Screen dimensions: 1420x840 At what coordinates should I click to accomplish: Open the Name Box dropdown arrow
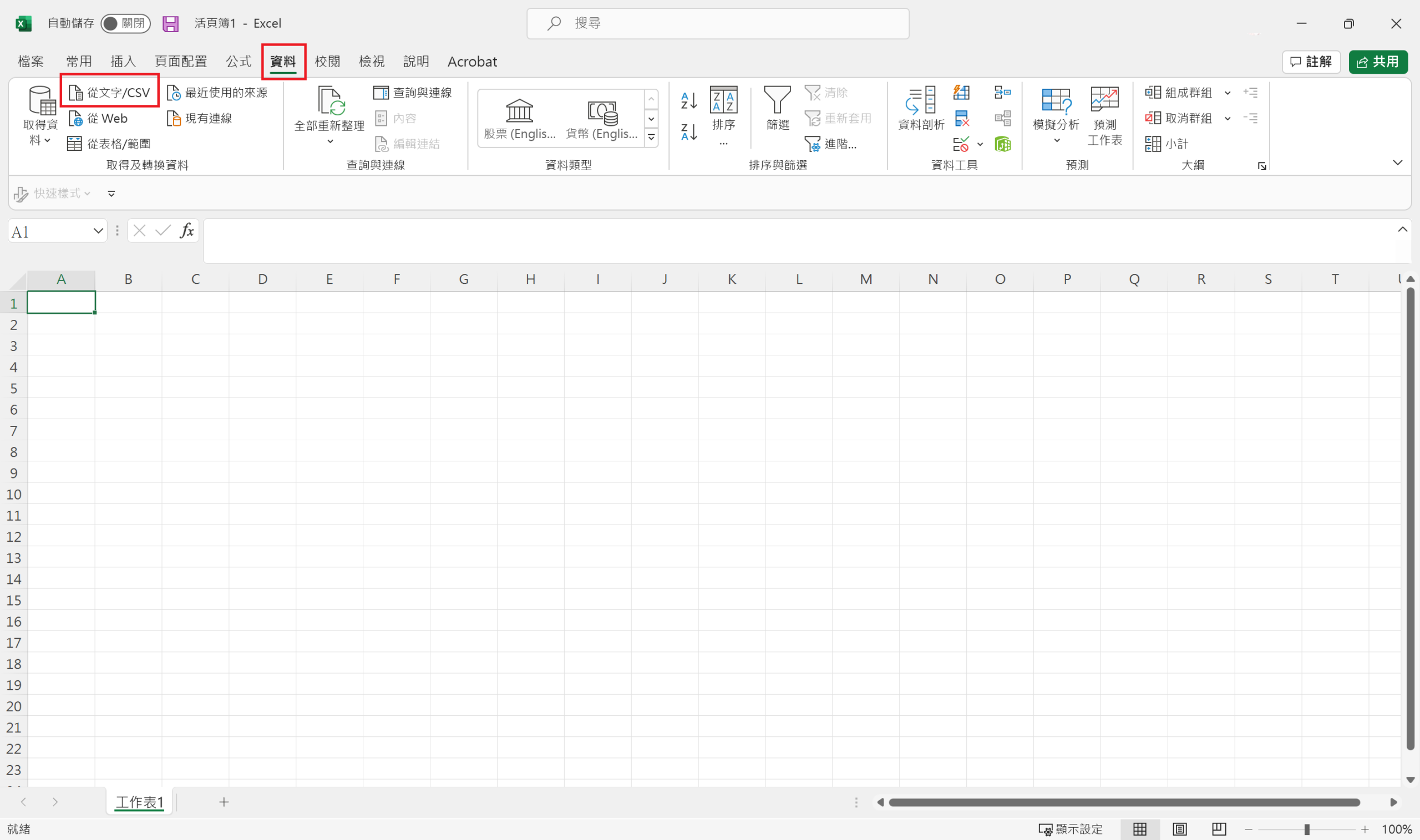pos(98,231)
